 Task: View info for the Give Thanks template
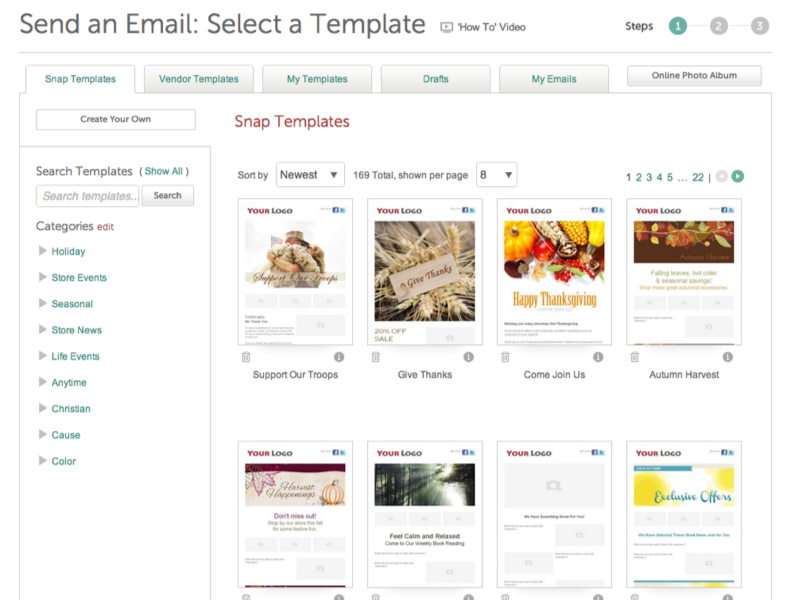point(469,356)
